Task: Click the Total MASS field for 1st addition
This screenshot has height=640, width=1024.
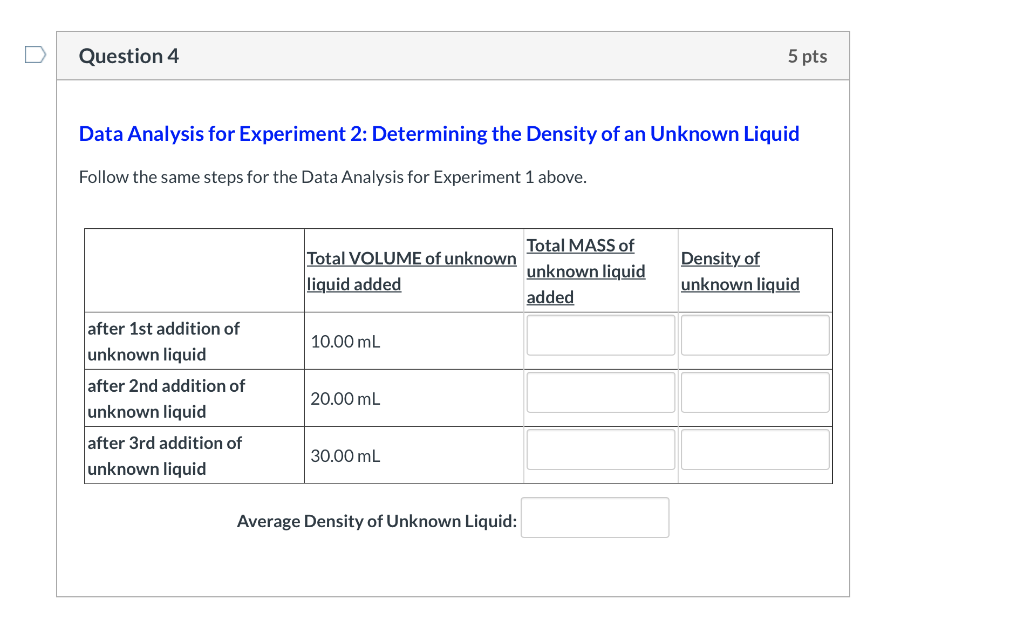Action: pos(600,335)
